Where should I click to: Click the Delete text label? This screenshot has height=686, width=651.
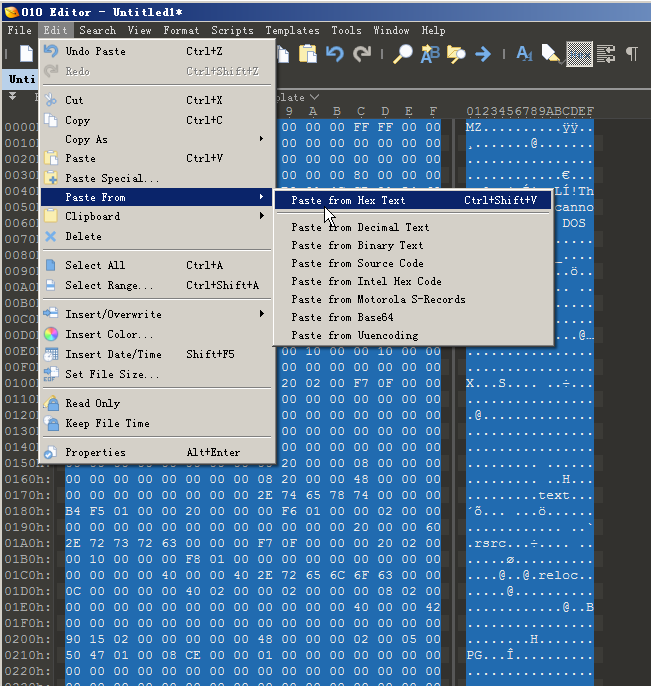click(83, 236)
